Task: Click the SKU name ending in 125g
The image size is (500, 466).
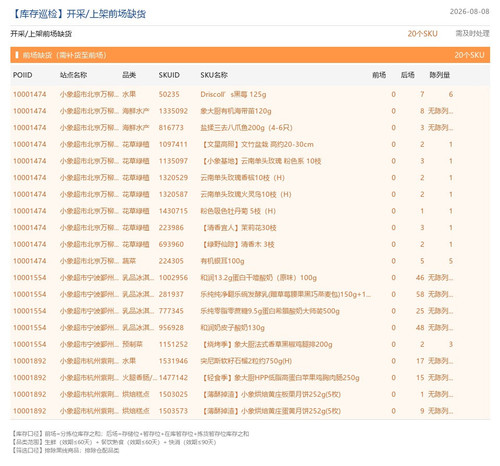Action: (x=233, y=94)
